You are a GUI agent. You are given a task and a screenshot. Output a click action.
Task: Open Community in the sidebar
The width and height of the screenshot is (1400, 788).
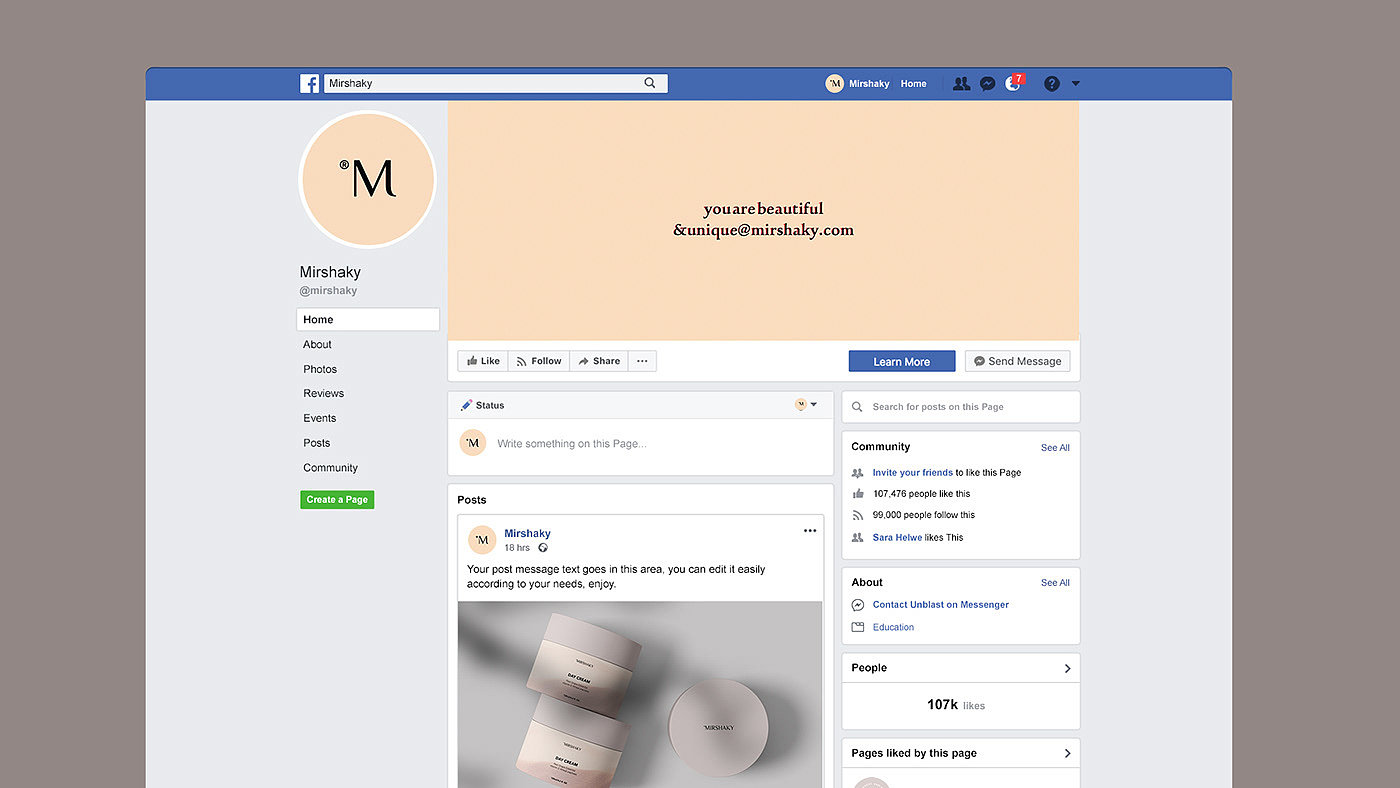tap(330, 468)
